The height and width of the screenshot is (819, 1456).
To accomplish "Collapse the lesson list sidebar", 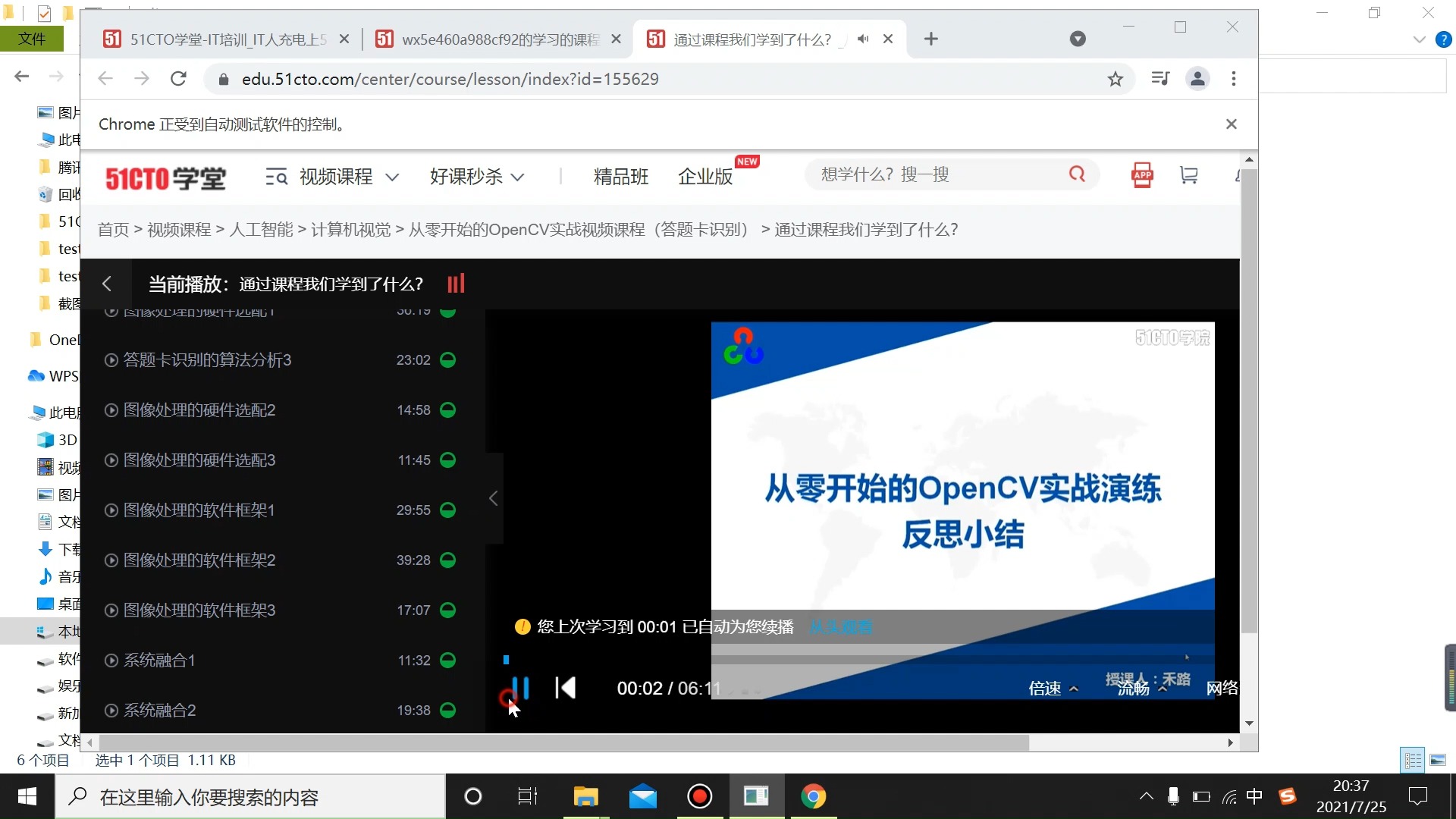I will 494,498.
